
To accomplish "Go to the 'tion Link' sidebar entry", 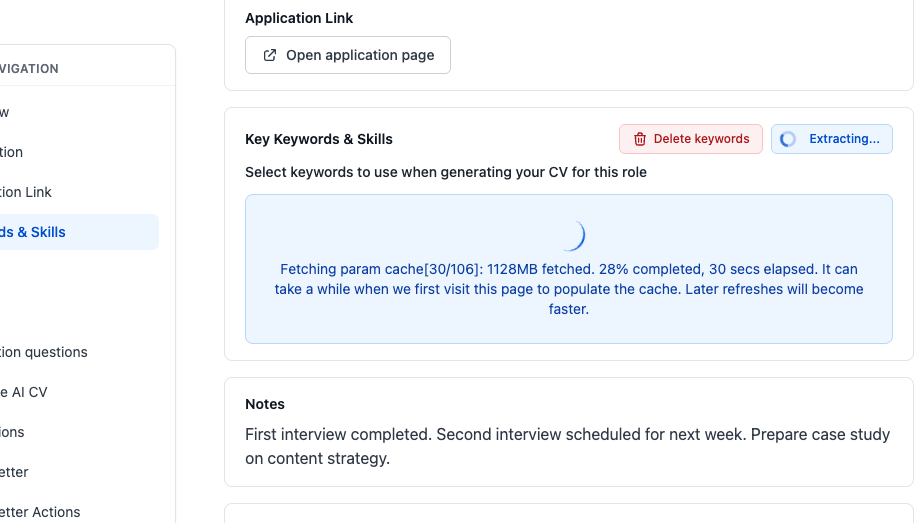I will point(26,192).
